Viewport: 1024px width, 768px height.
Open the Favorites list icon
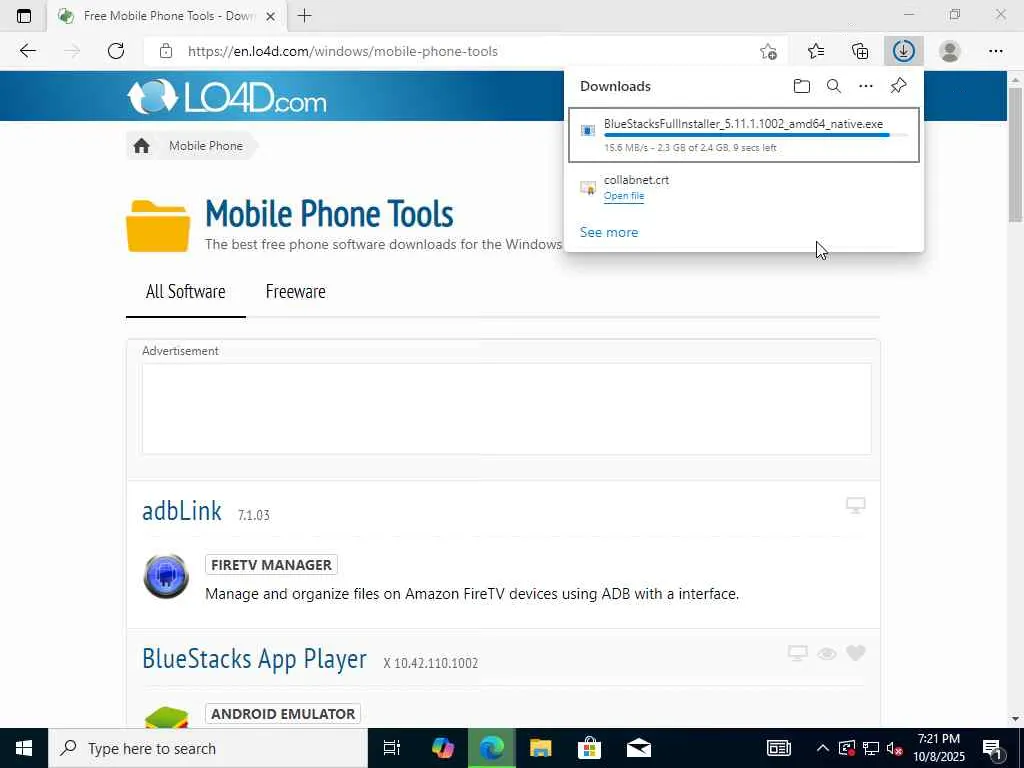(816, 51)
